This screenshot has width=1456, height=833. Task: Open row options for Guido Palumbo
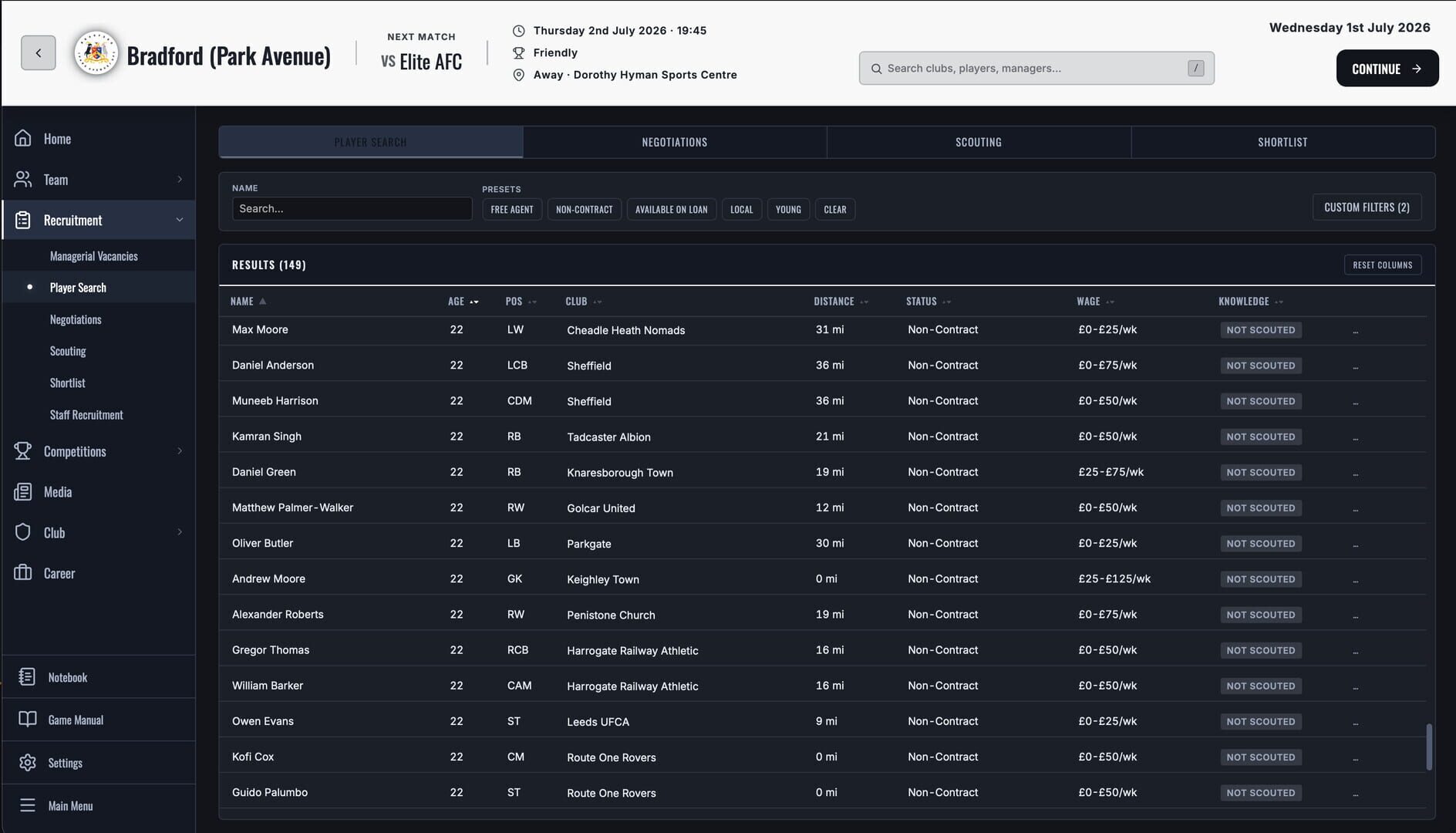(1356, 793)
